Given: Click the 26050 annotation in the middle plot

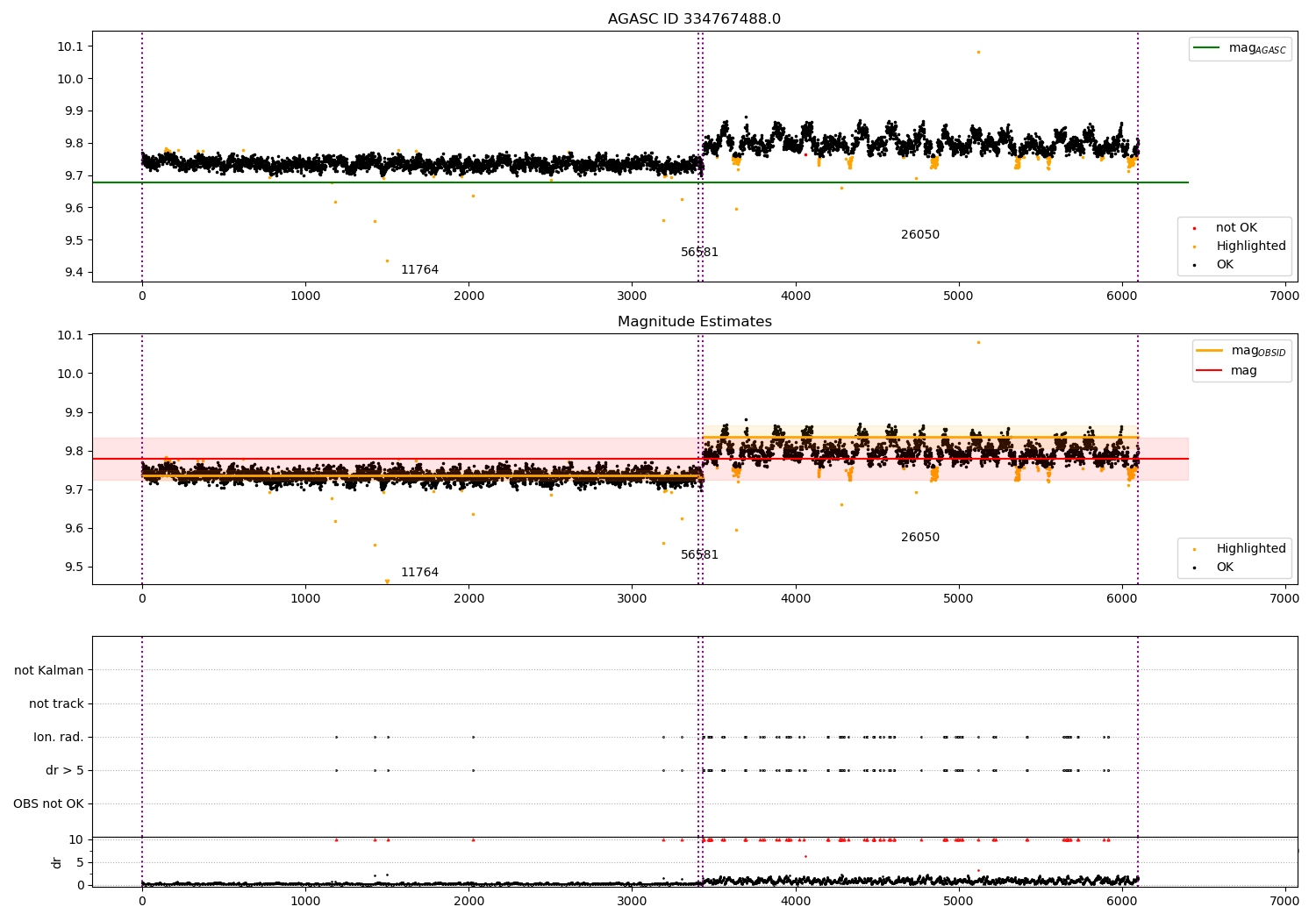Looking at the screenshot, I should (920, 538).
